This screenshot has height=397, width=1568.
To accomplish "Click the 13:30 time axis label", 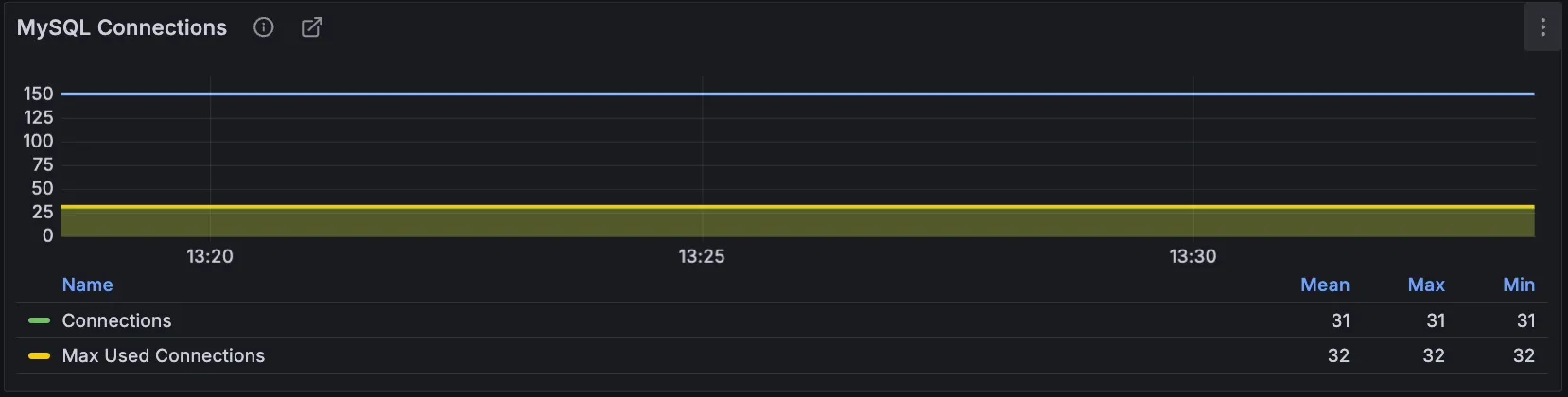I will click(x=1193, y=256).
